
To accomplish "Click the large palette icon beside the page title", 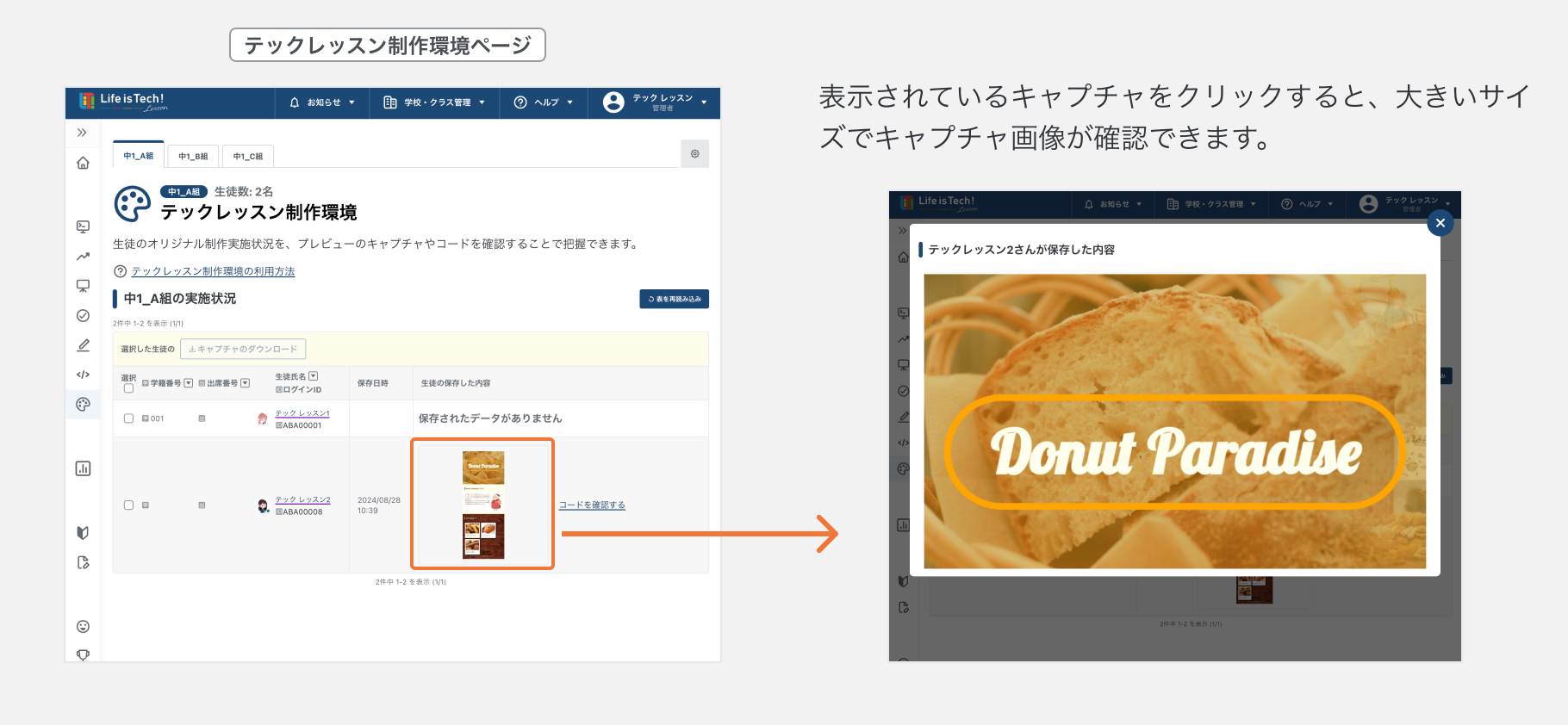I will click(133, 204).
